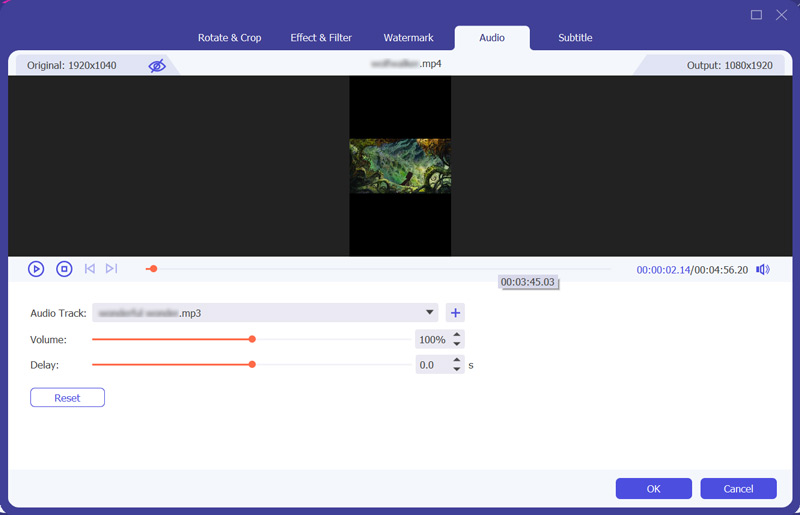The image size is (800, 515).
Task: Go to the Watermark tab
Action: [x=408, y=38]
